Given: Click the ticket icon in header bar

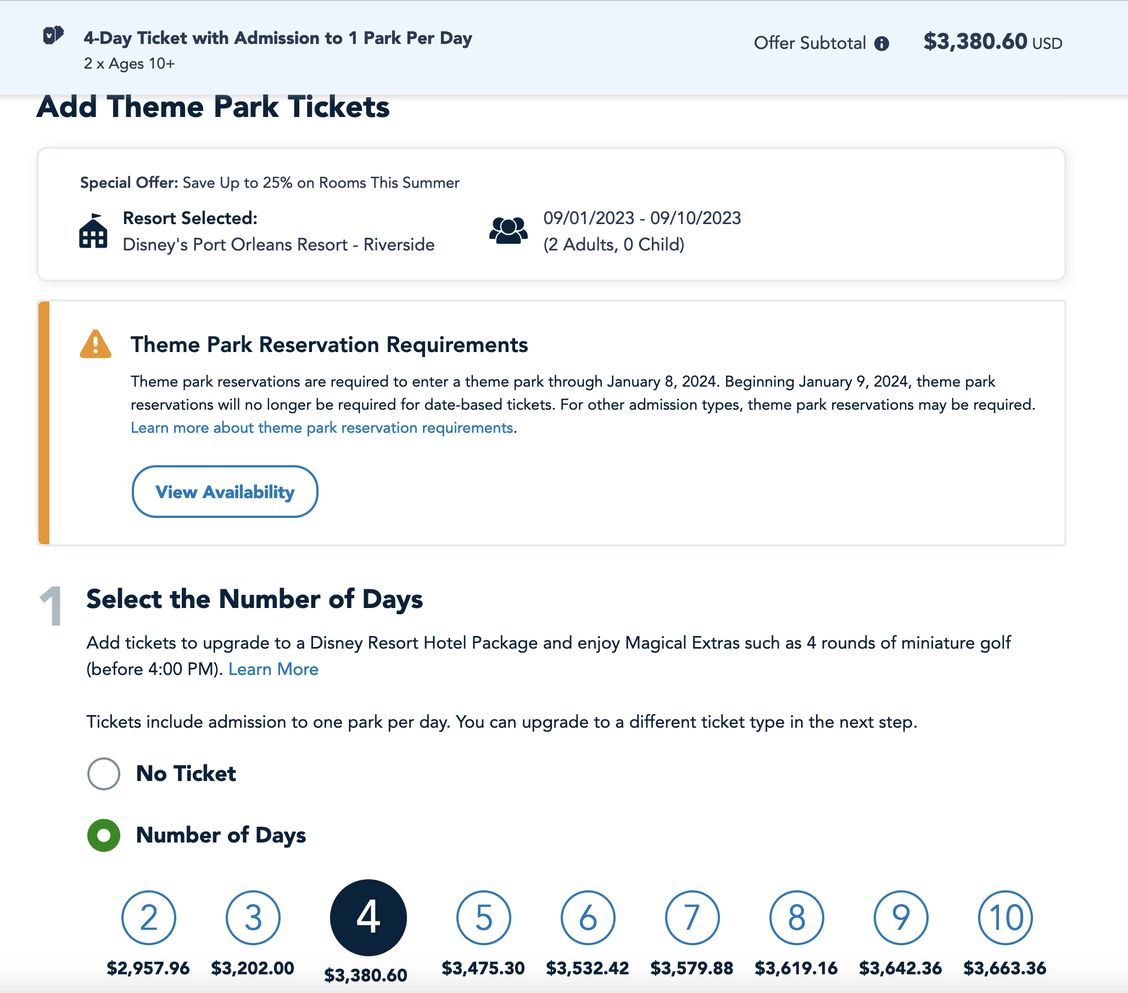Looking at the screenshot, I should (x=53, y=36).
